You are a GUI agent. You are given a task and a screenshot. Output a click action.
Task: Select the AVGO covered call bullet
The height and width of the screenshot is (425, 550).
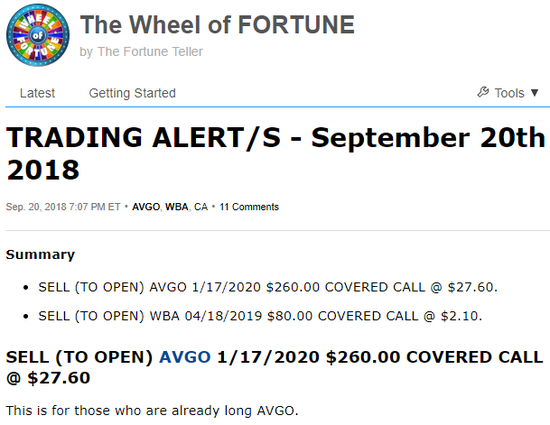coord(268,287)
